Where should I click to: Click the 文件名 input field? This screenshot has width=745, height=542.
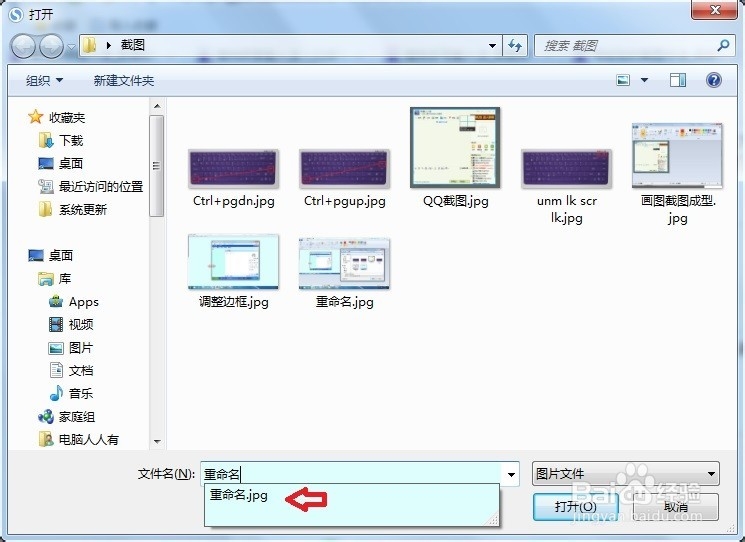pos(352,474)
